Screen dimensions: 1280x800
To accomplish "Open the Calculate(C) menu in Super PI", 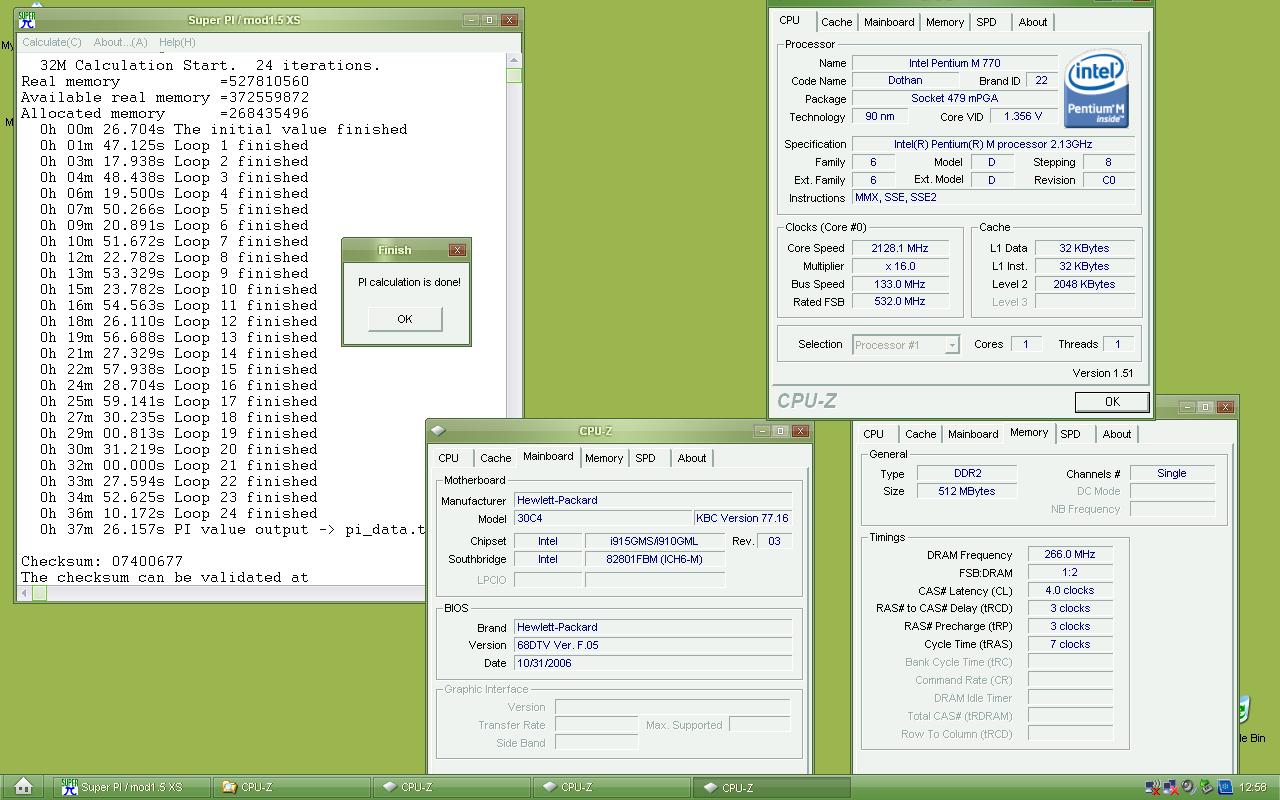I will 52,42.
